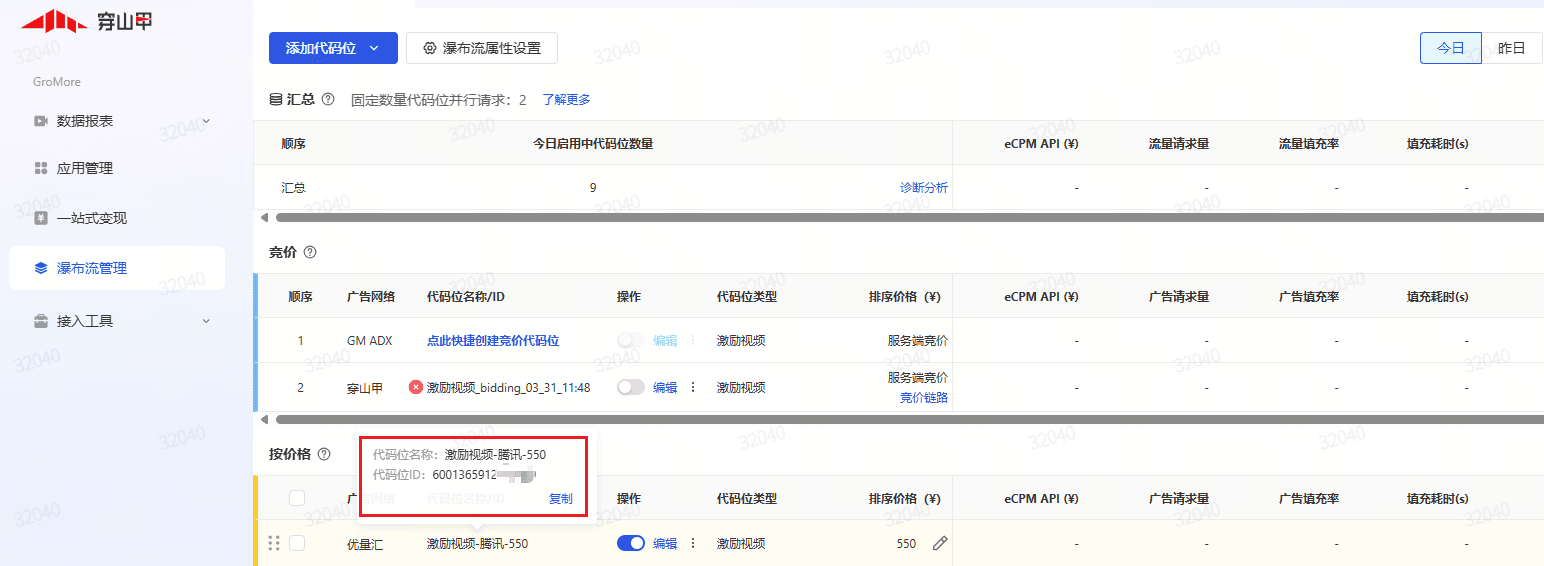
Task: Toggle the GM ADX row switch
Action: click(631, 341)
